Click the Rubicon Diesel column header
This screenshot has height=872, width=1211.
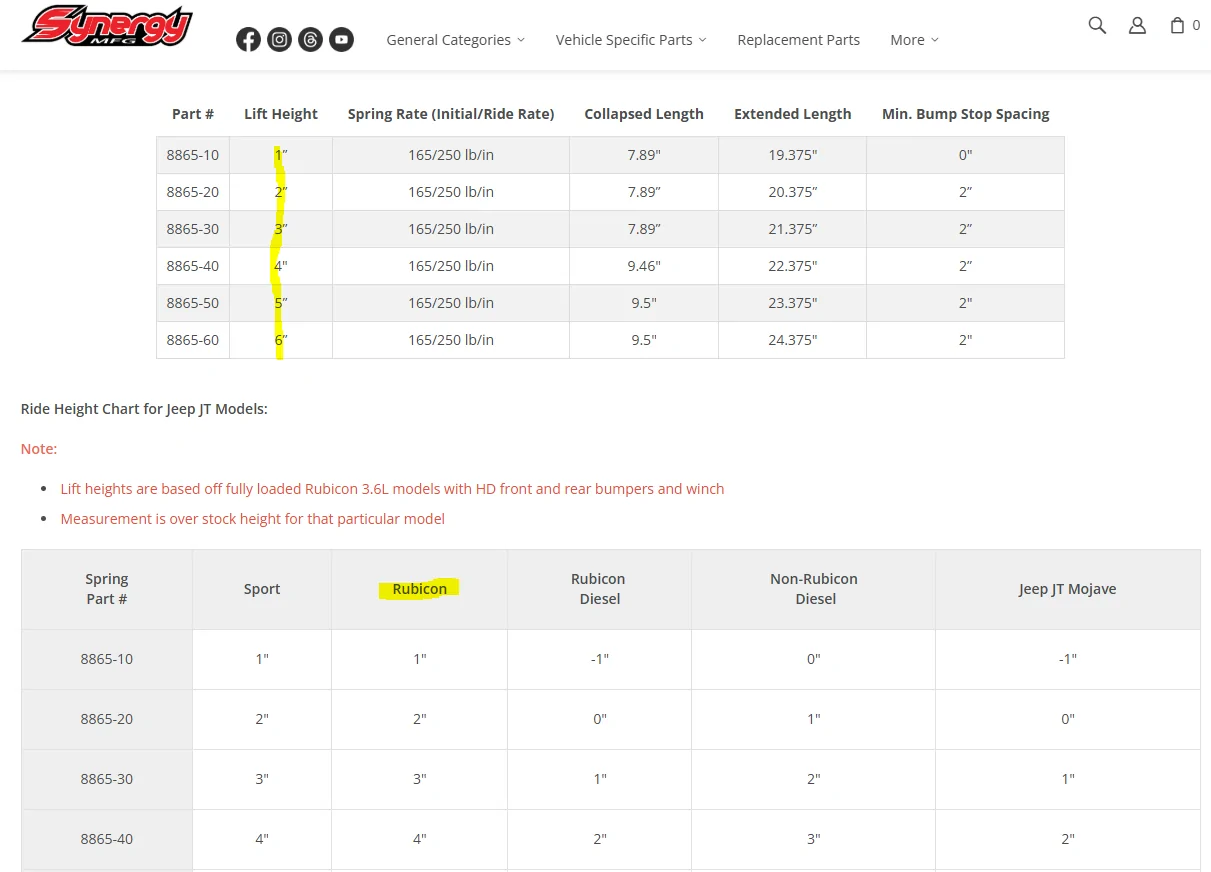coord(598,589)
